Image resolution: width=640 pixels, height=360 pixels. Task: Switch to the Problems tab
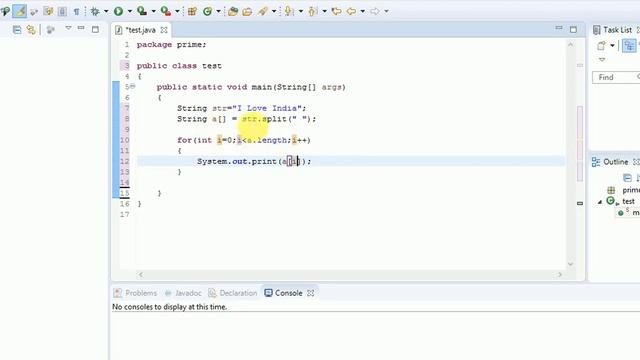[x=135, y=293]
